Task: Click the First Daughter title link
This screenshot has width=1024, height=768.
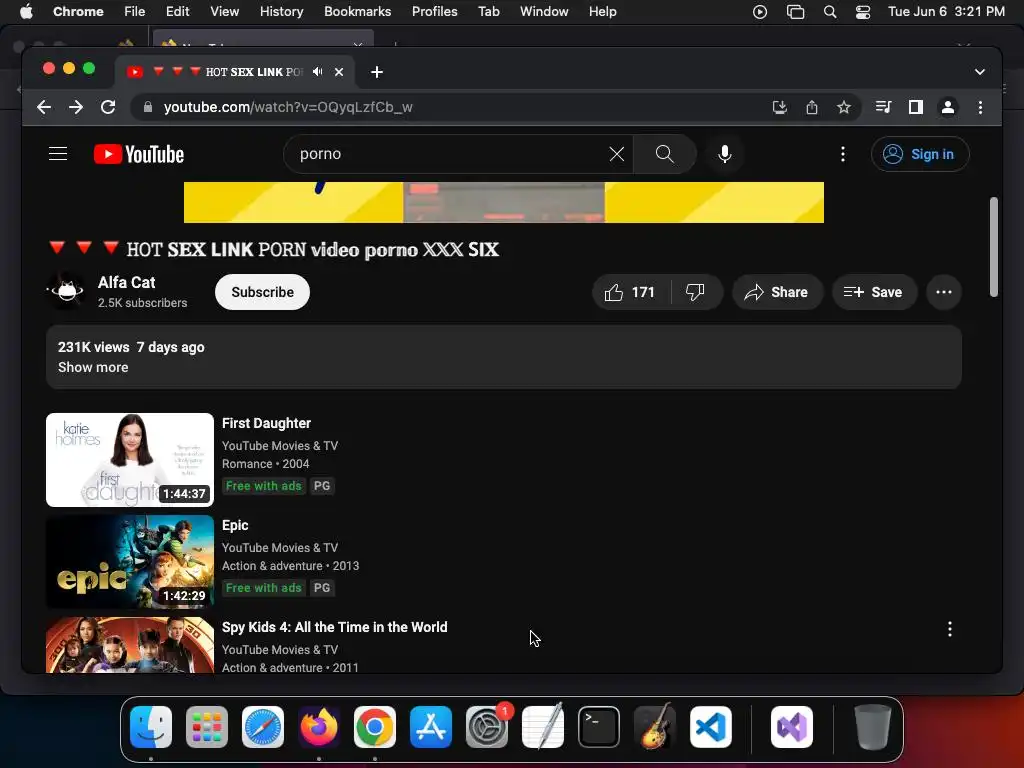Action: (x=266, y=423)
